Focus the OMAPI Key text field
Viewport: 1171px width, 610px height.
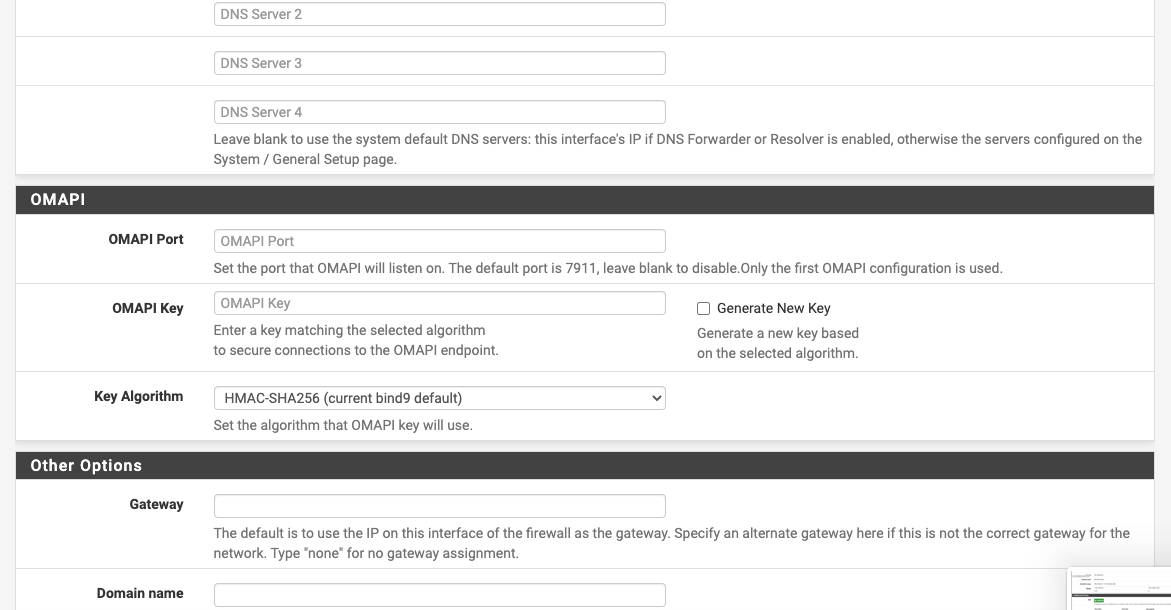[x=439, y=303]
